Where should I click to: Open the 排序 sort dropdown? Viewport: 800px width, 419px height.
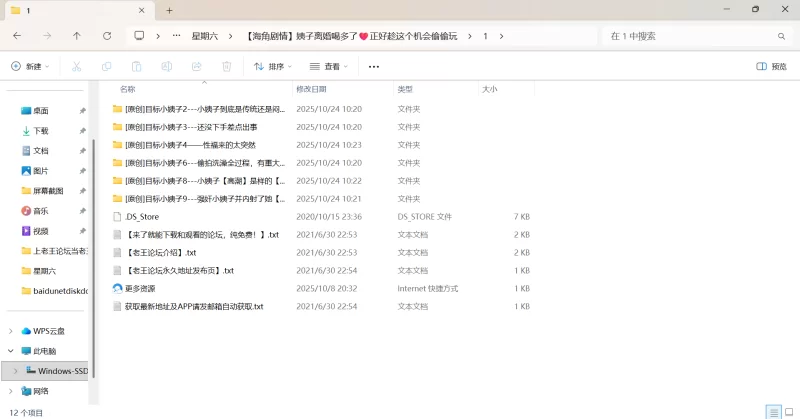(x=272, y=67)
